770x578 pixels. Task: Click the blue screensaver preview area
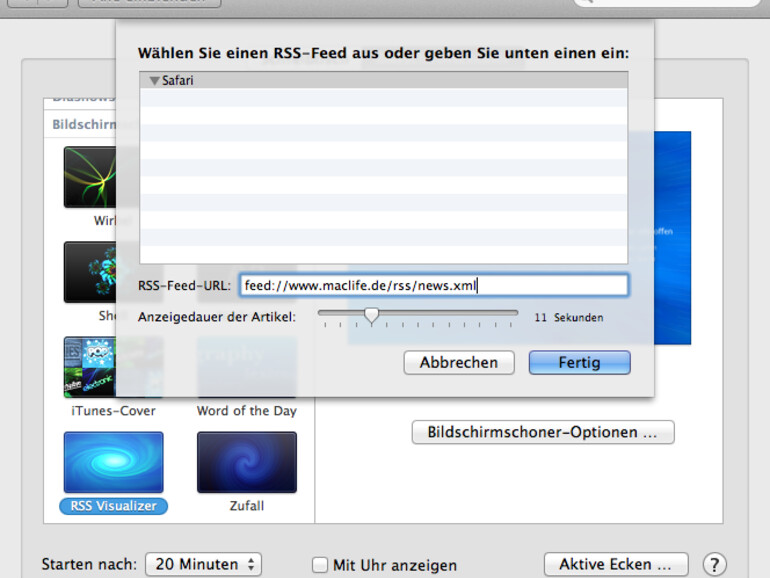tap(672, 238)
